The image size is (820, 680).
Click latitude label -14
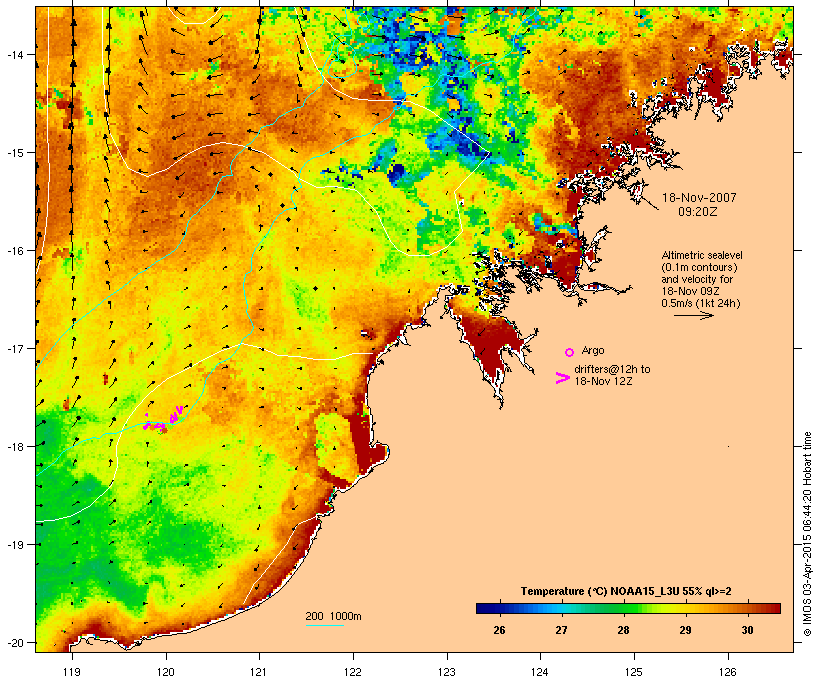[14, 54]
